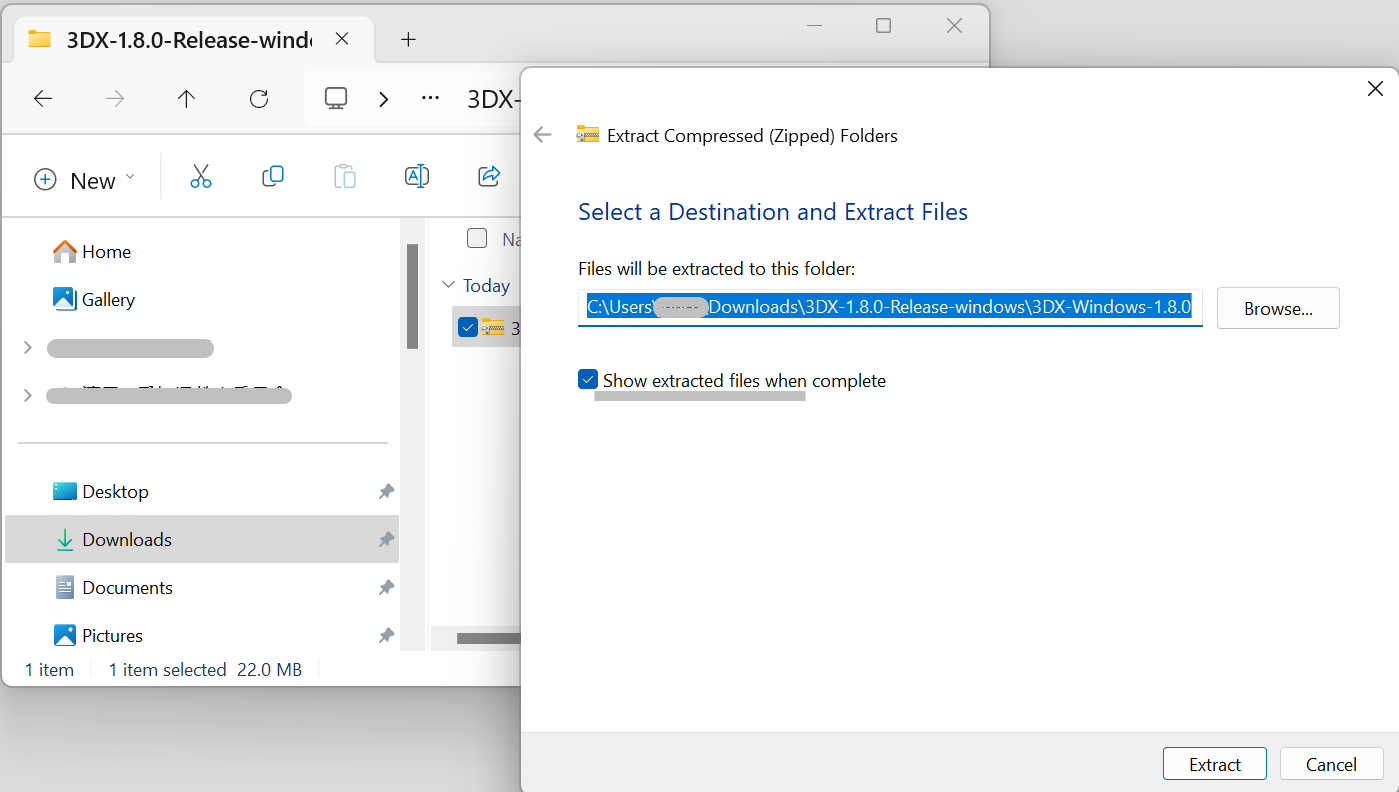Refresh the Downloads folder view
This screenshot has height=792, width=1399.
(259, 98)
